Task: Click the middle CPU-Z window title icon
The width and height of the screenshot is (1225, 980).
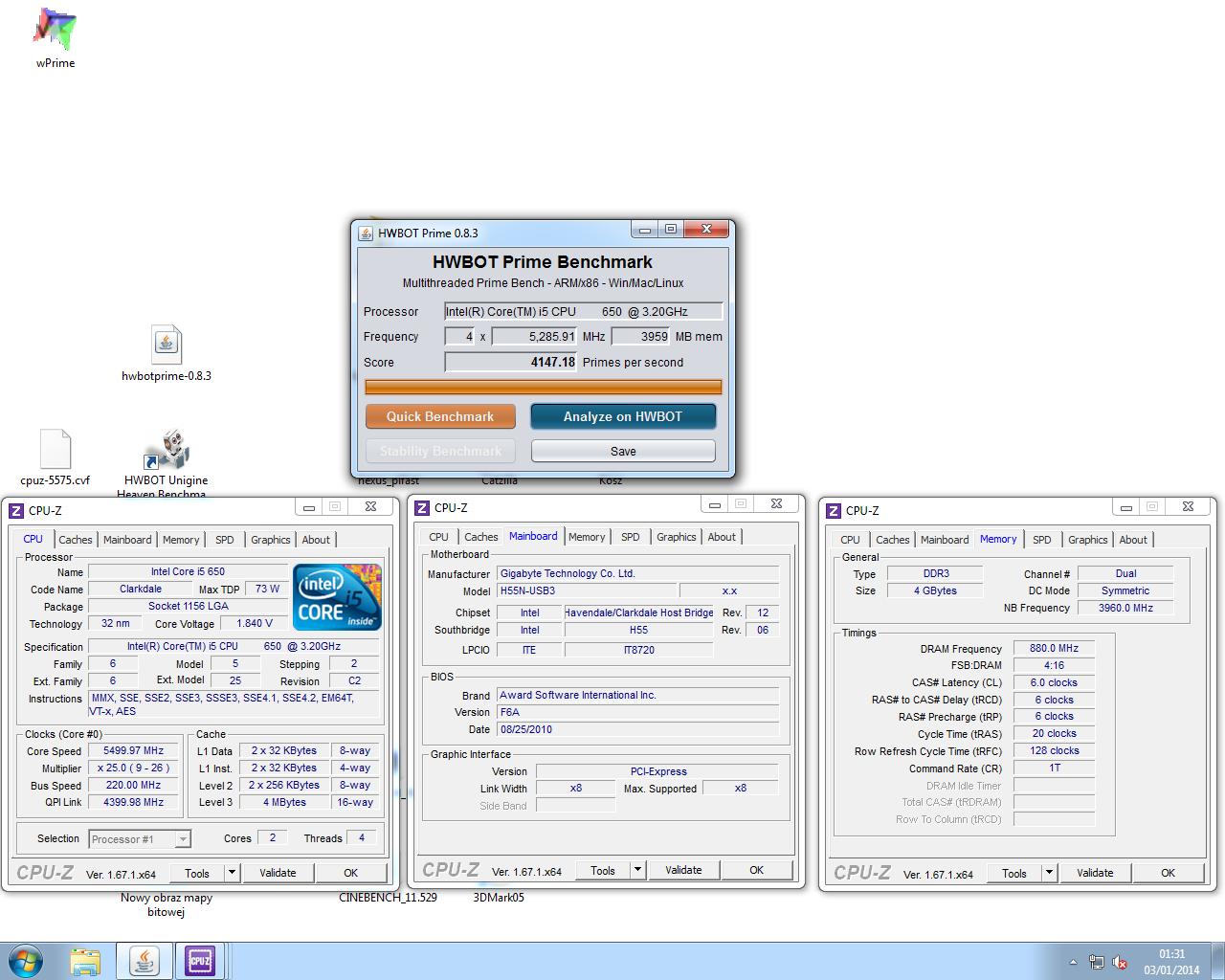Action: pos(422,508)
